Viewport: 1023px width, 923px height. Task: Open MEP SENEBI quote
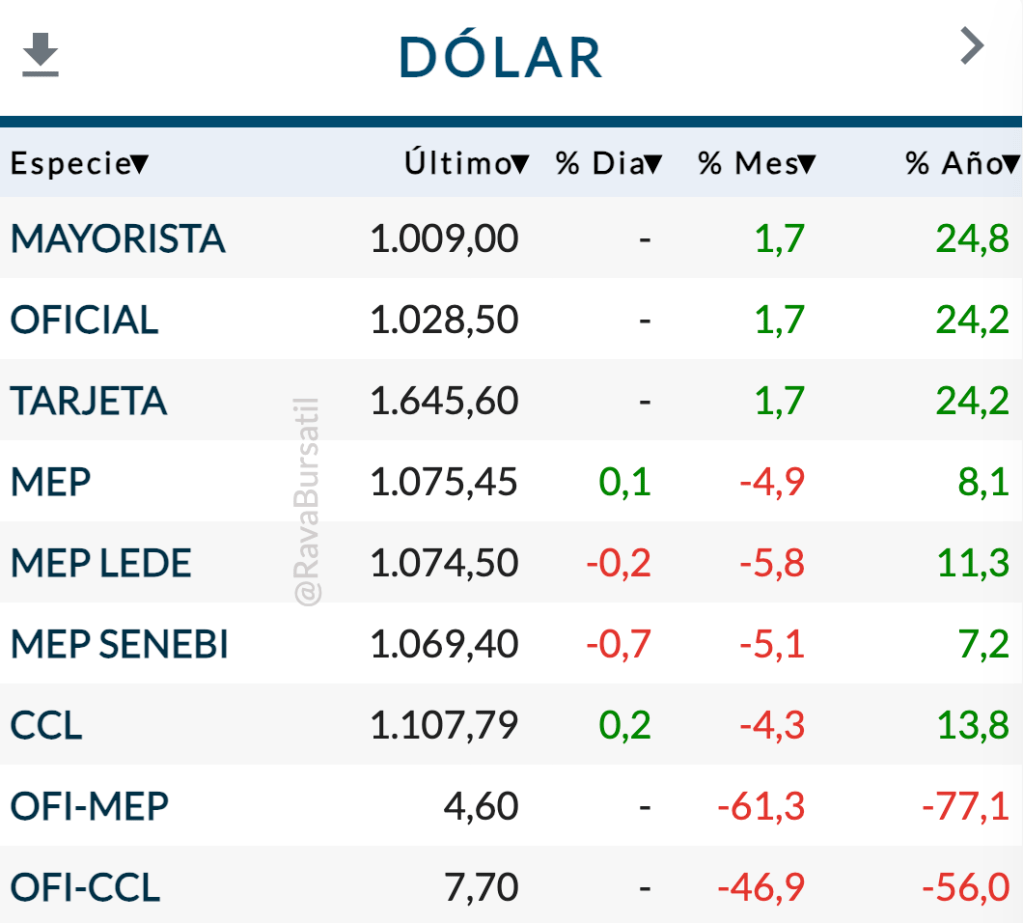coord(119,645)
